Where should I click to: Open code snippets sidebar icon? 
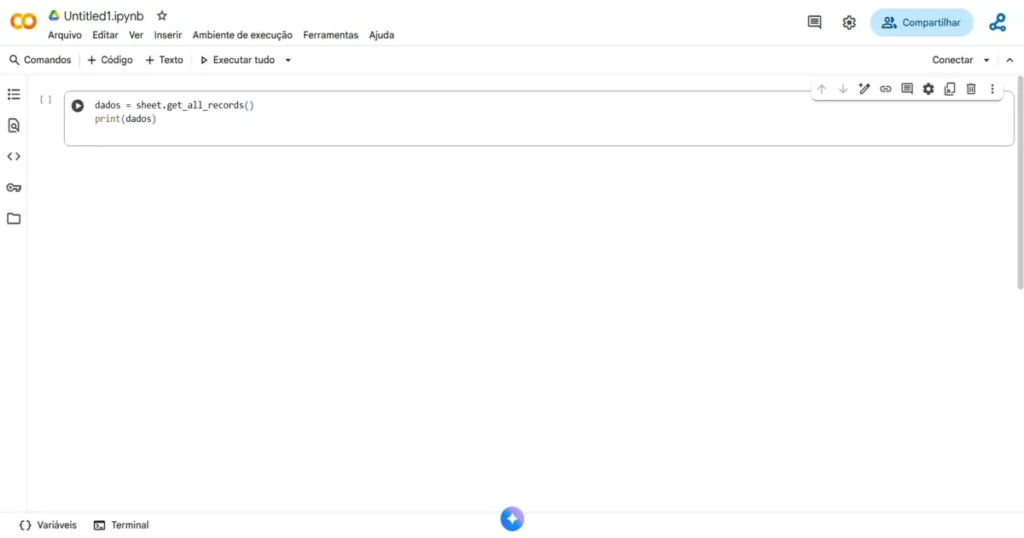click(14, 157)
